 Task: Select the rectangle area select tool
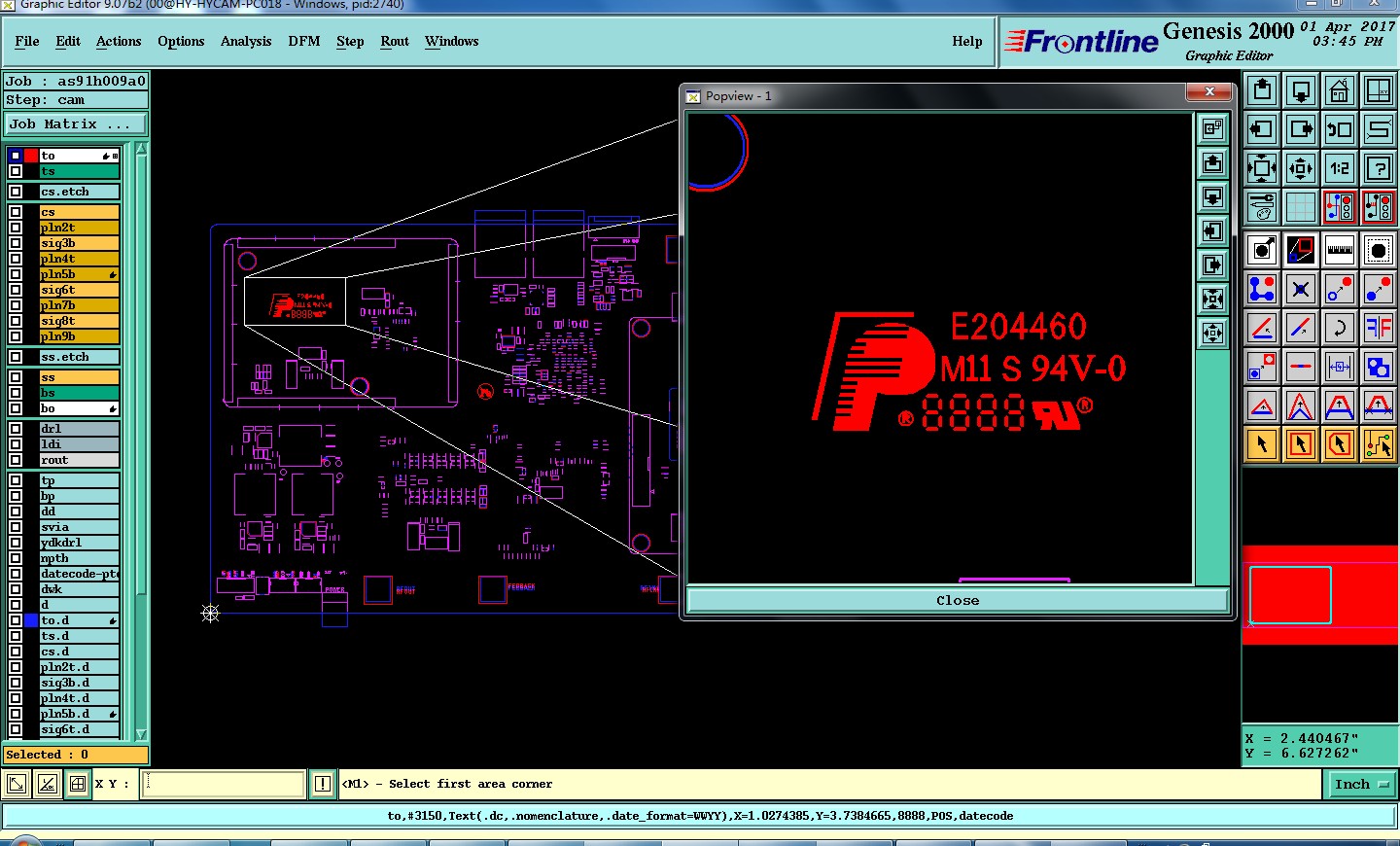(1301, 444)
